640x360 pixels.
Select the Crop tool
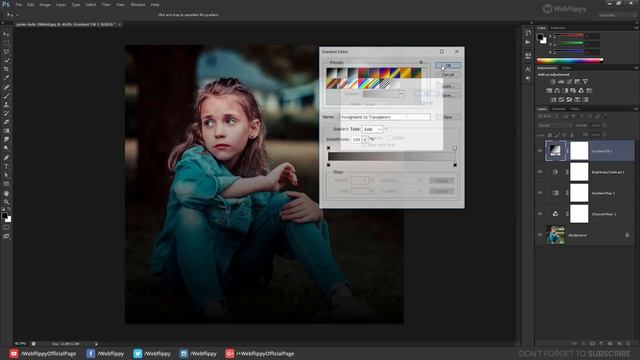click(x=6, y=69)
